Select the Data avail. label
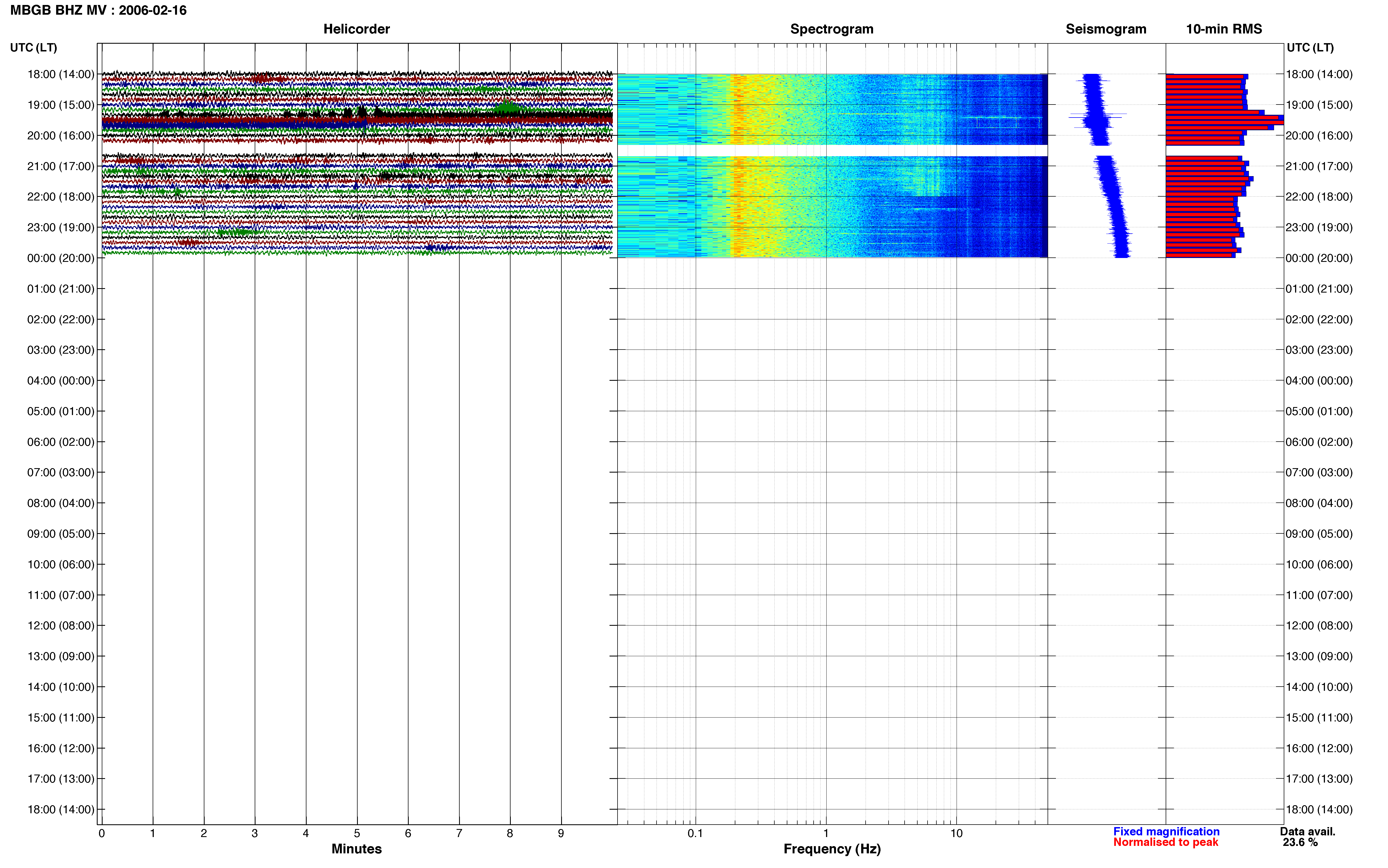The width and height of the screenshot is (1388, 868). [1308, 832]
